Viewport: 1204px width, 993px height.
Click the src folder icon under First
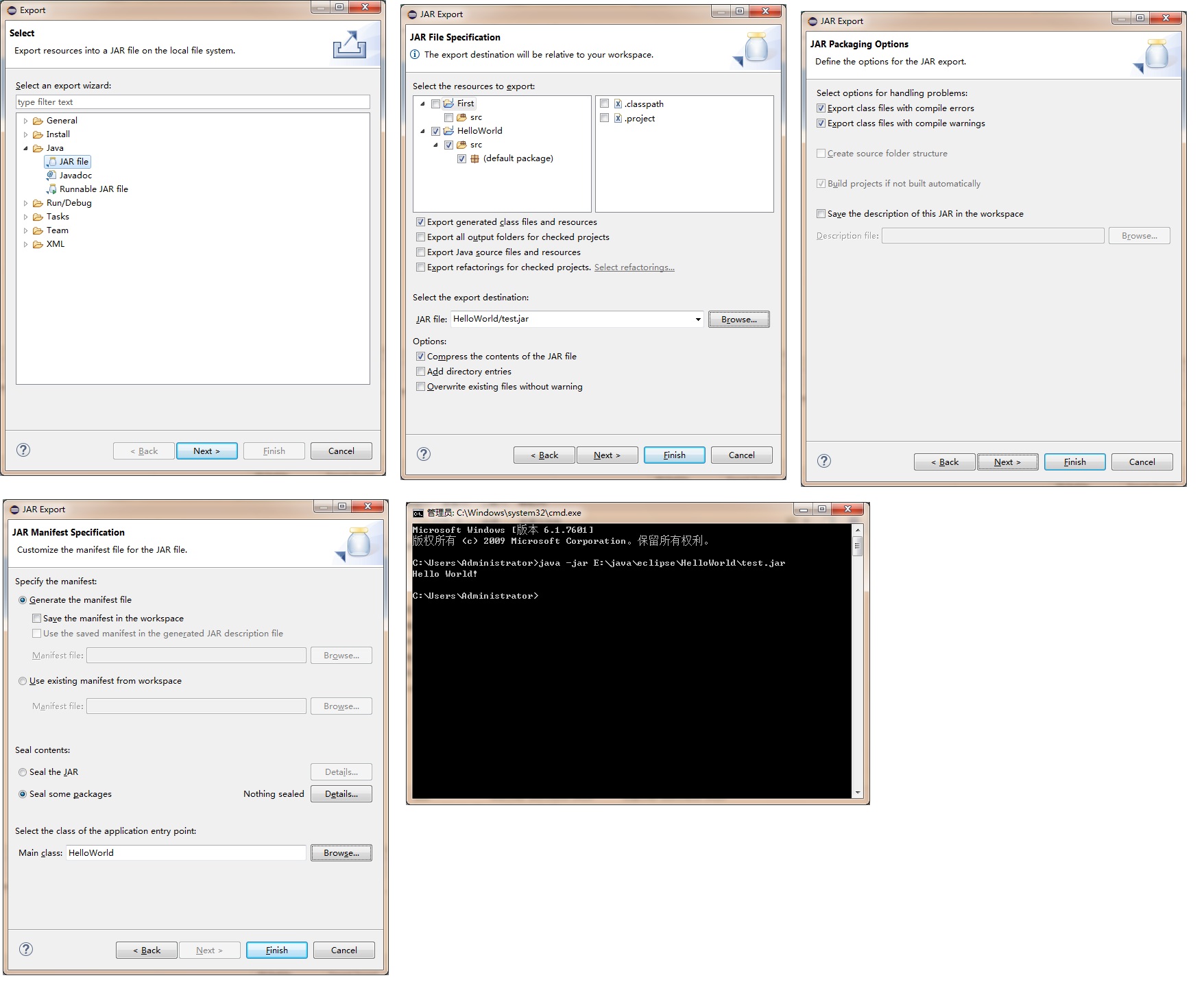tap(461, 117)
